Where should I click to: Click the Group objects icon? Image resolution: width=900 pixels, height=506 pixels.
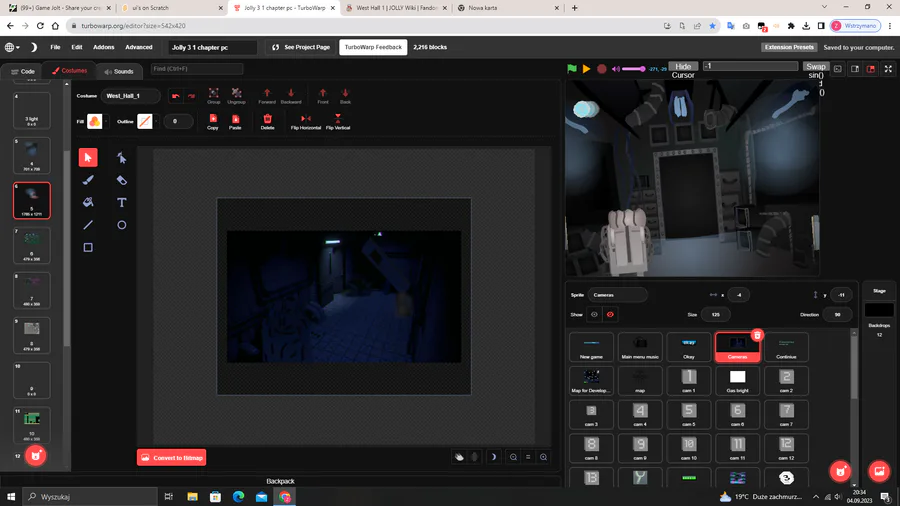point(214,96)
